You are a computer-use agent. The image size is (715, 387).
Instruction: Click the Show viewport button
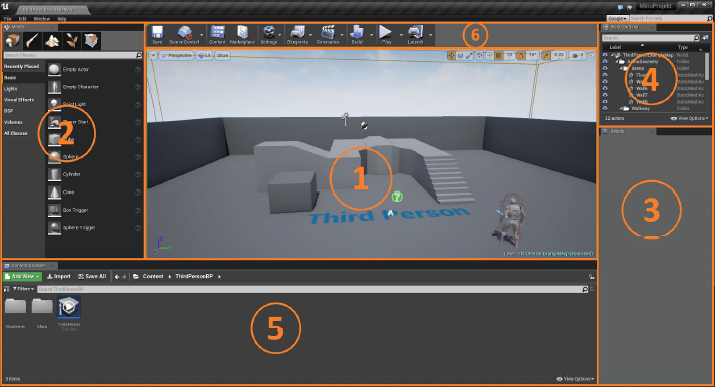223,56
